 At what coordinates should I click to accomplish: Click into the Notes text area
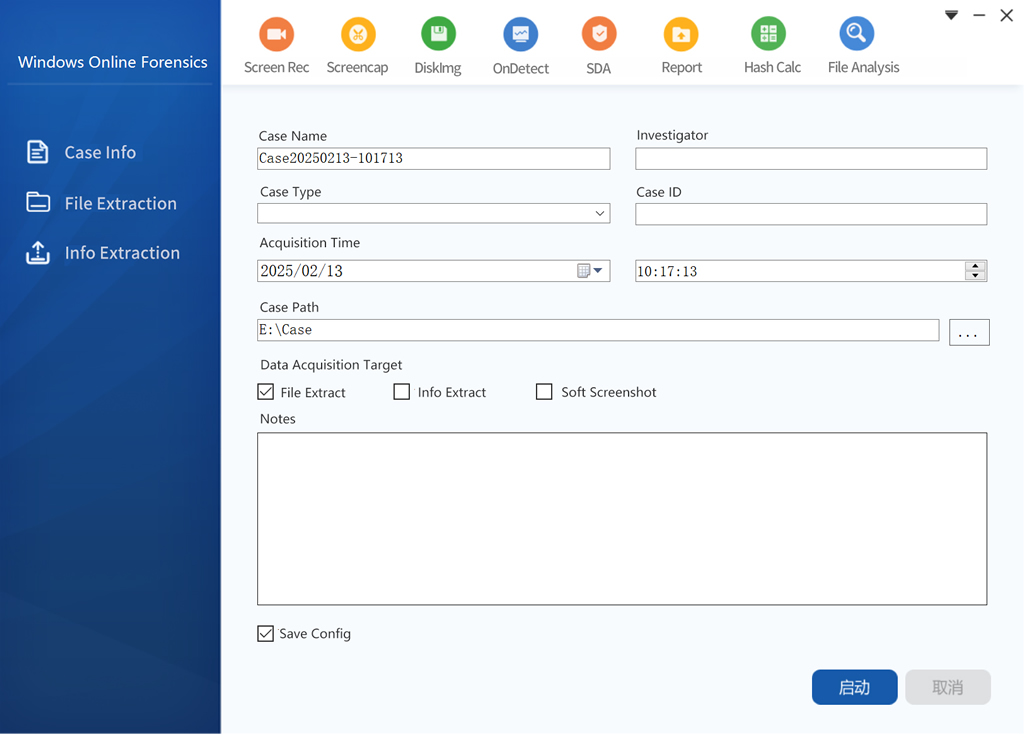point(622,519)
